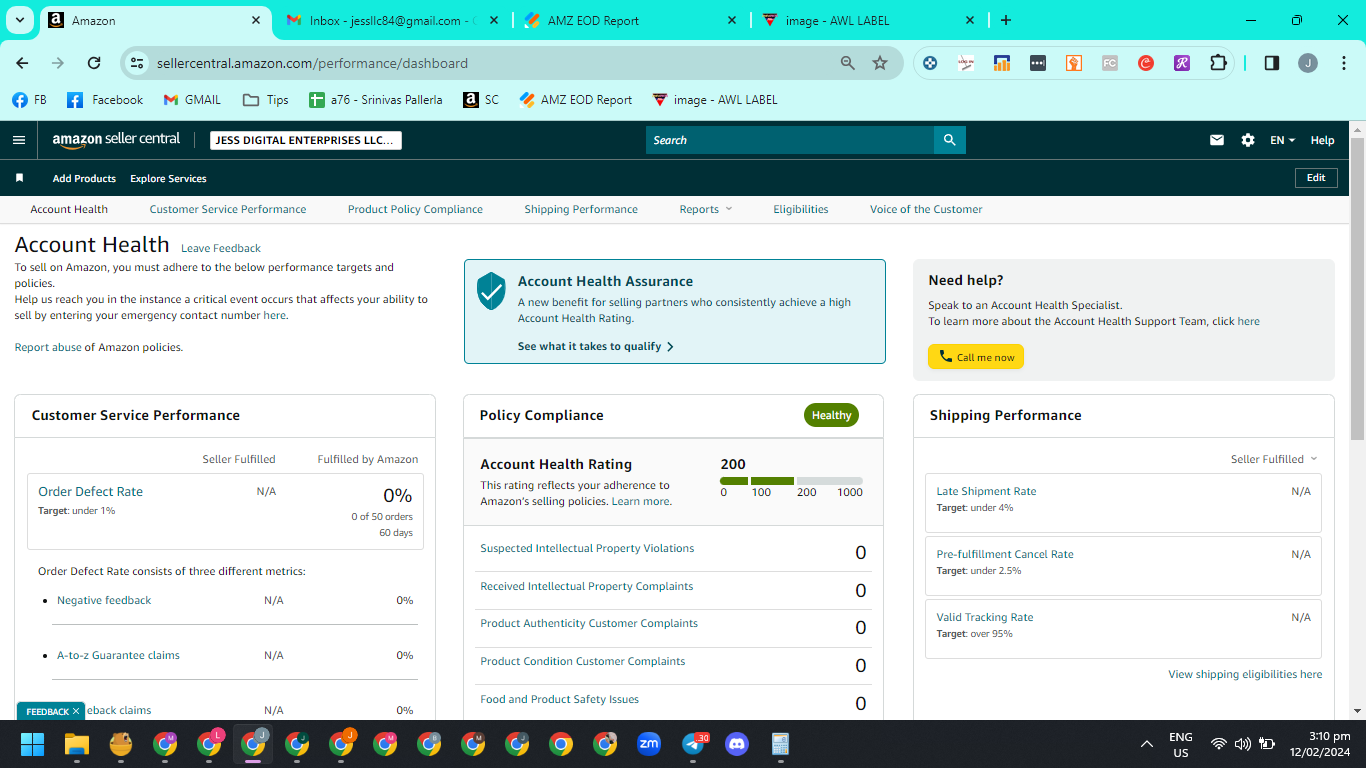Viewport: 1366px width, 768px height.
Task: Bookmark this page with the star icon
Action: pos(880,63)
